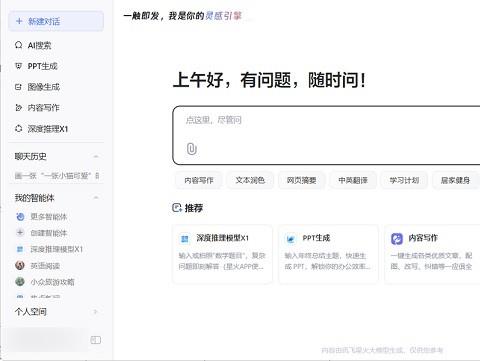Image resolution: width=480 pixels, height=361 pixels.
Task: Click the plus icon in 新建对话
Action: 19,21
